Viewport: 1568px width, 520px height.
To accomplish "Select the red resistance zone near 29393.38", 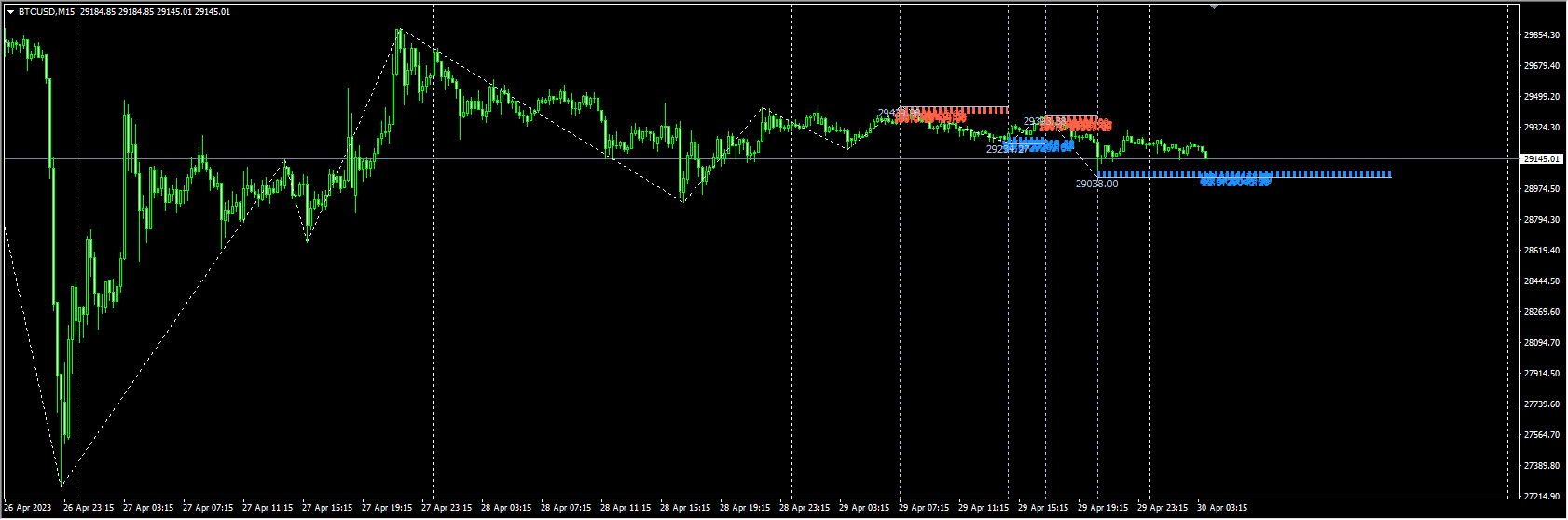I will [1071, 118].
